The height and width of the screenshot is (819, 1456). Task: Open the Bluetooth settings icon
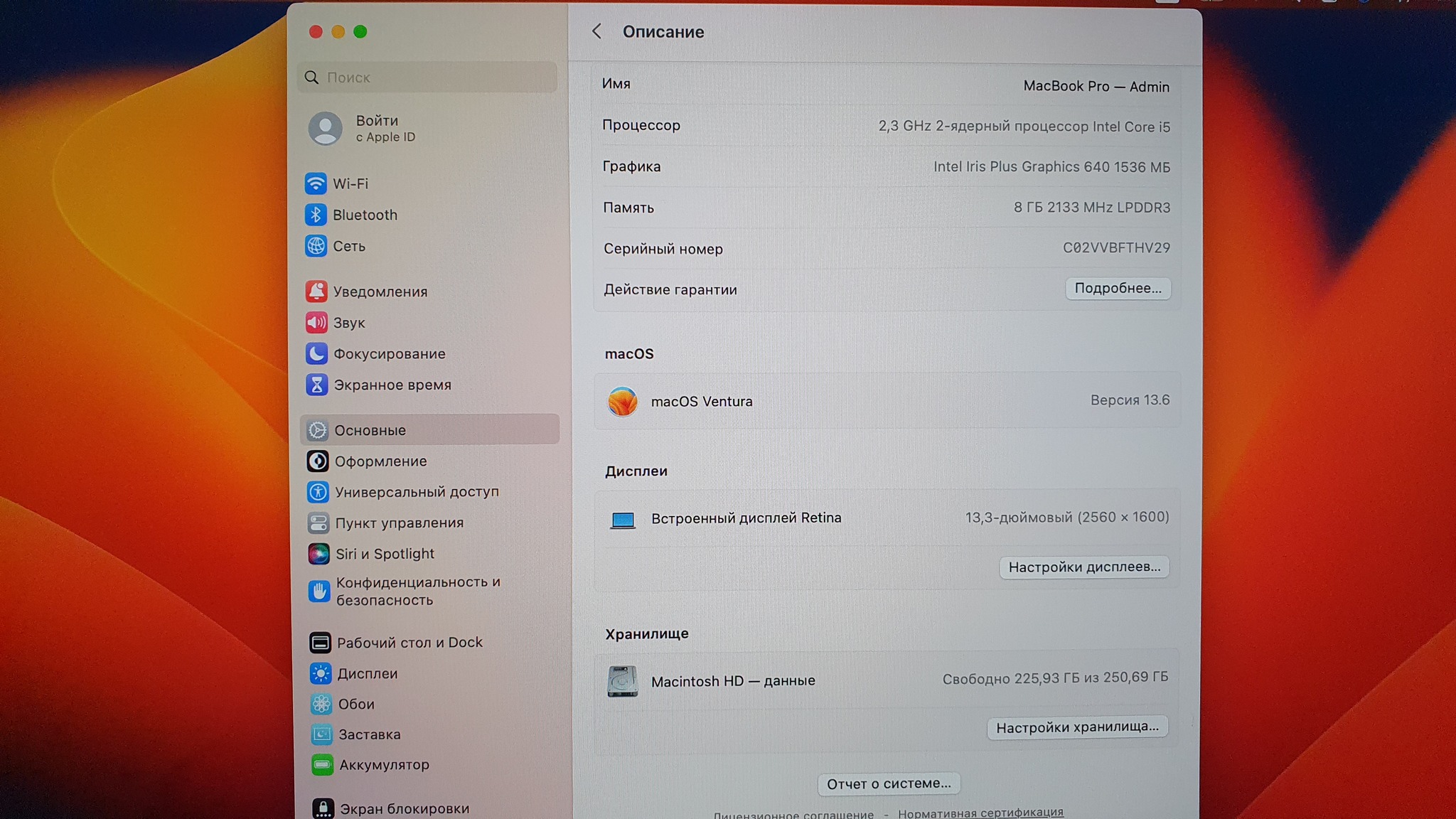(316, 215)
